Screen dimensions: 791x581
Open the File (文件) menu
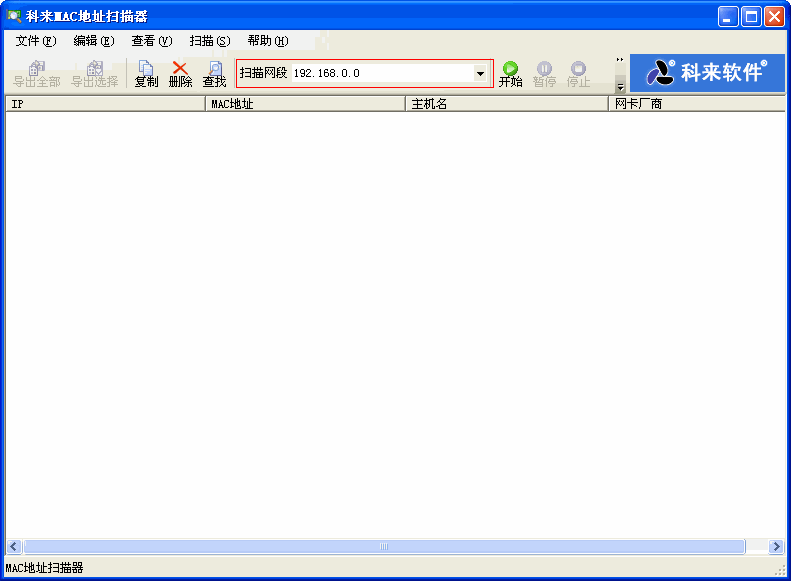coord(36,41)
